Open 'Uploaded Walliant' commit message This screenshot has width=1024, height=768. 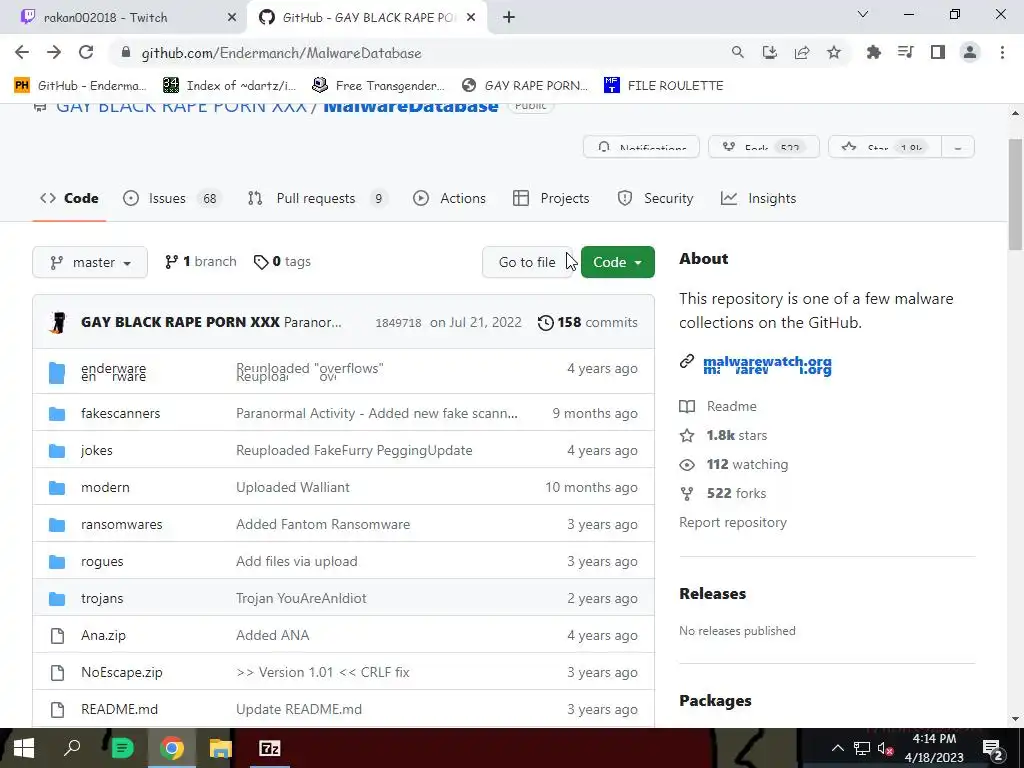point(293,488)
